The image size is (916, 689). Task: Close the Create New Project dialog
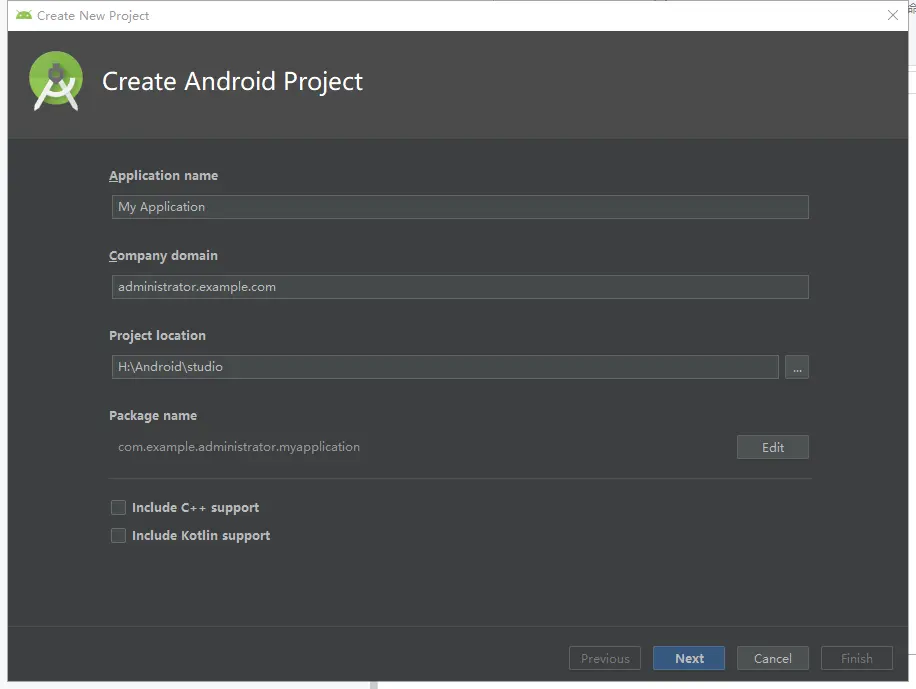coord(893,15)
